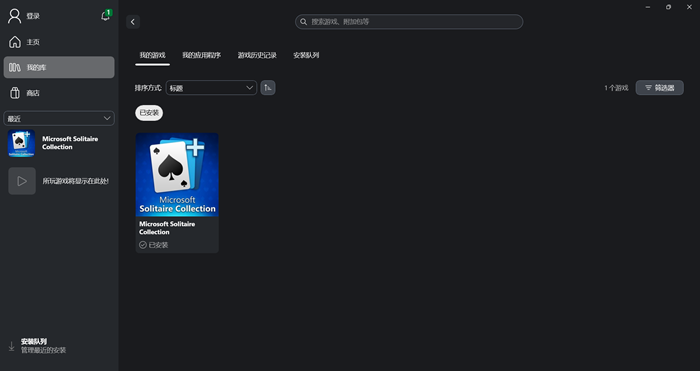Open 商店 store in sidebar

pos(59,93)
